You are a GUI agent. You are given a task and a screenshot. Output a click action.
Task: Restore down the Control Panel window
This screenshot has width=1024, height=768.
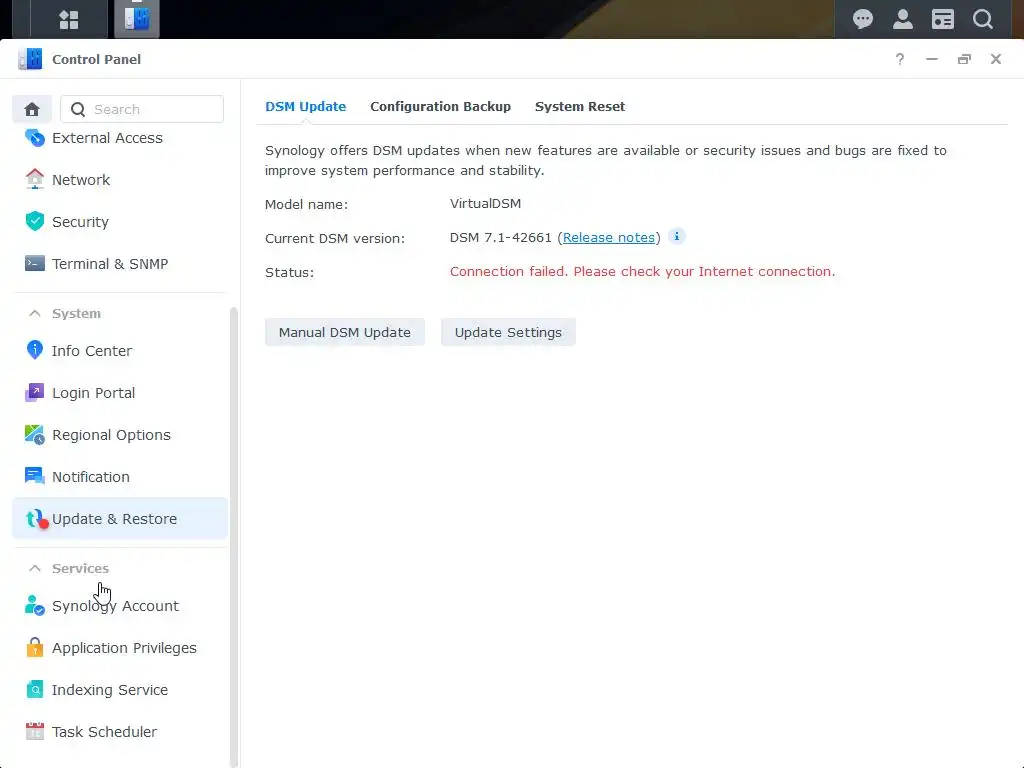tap(964, 59)
